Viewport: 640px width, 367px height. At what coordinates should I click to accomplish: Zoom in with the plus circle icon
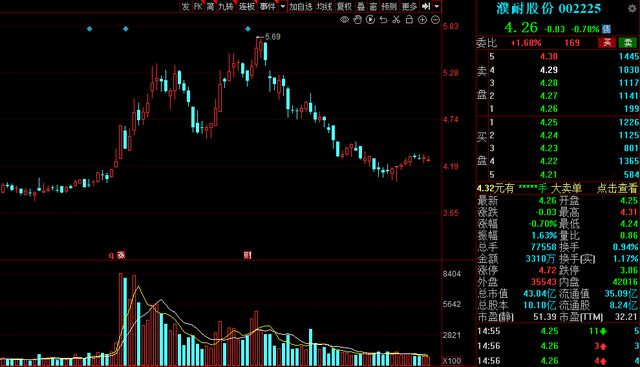point(422,20)
